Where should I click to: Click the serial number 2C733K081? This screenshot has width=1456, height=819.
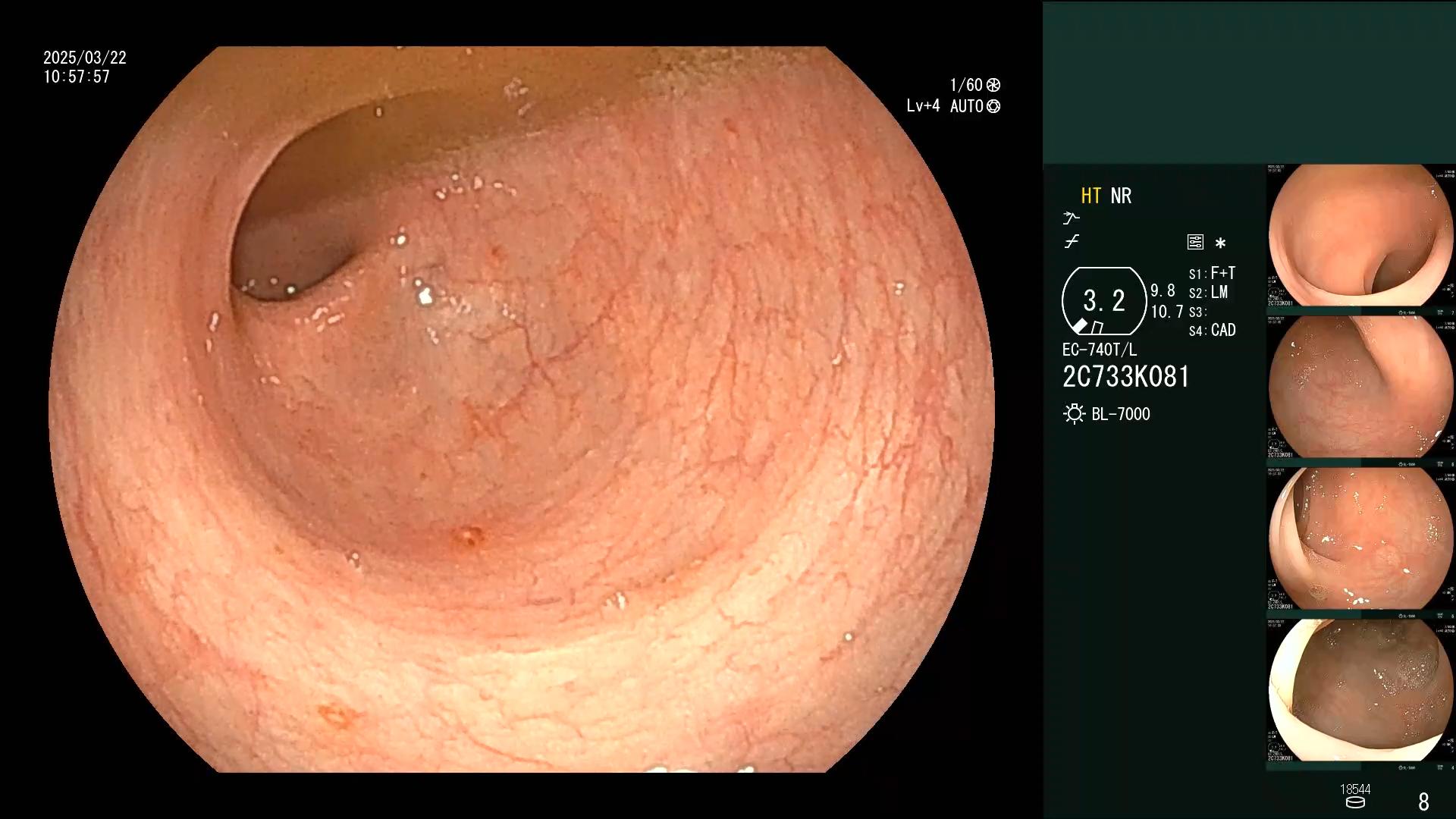pos(1126,377)
